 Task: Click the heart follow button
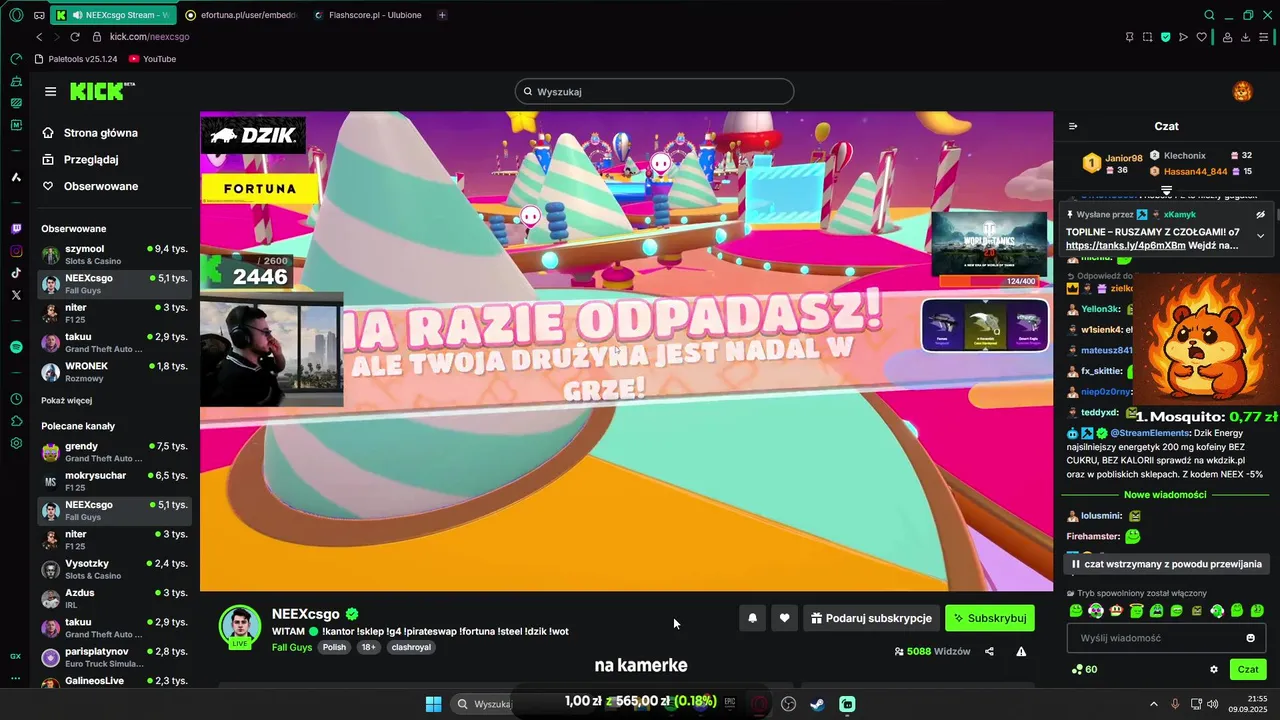tap(784, 618)
